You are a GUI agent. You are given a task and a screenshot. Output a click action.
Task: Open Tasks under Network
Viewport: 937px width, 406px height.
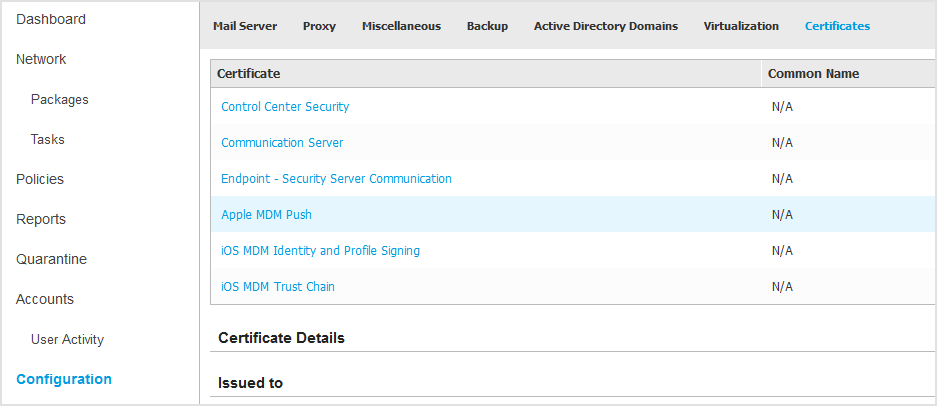pyautogui.click(x=47, y=139)
